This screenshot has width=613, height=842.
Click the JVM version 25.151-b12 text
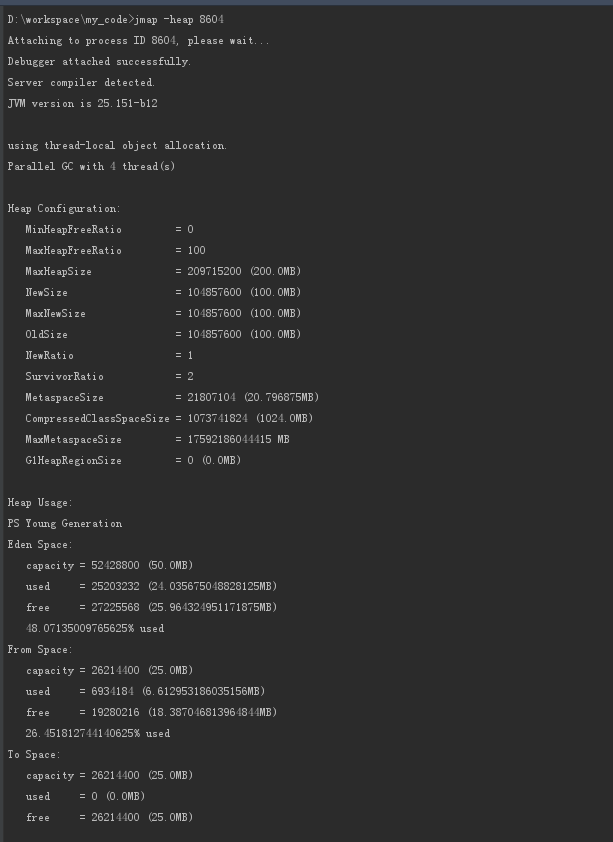click(83, 104)
